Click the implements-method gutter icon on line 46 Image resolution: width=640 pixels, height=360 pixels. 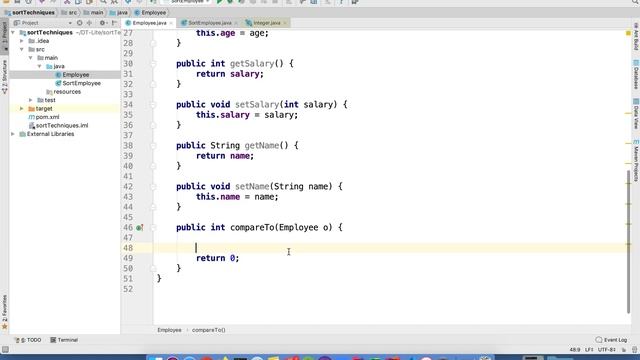pos(139,228)
